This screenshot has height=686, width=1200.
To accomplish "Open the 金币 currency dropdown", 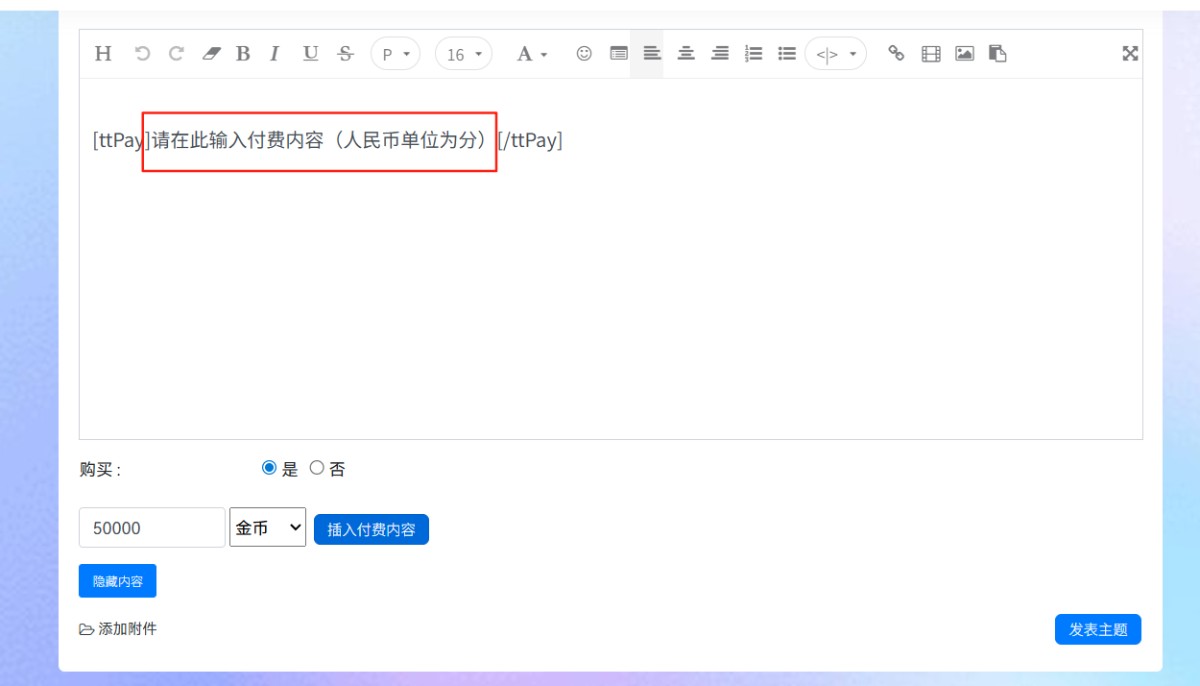I will pyautogui.click(x=267, y=527).
